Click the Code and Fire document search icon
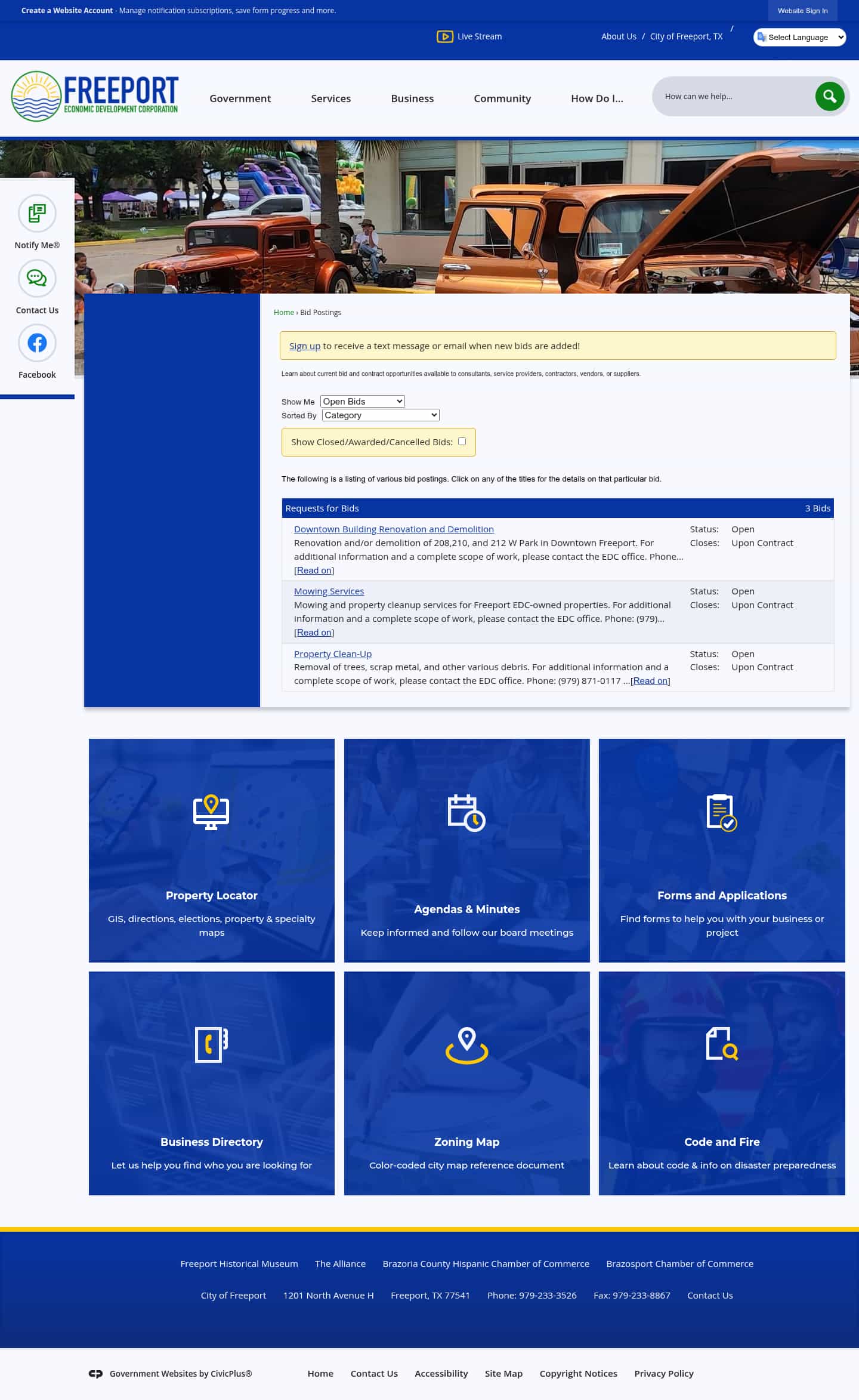Image resolution: width=859 pixels, height=1400 pixels. (722, 1044)
